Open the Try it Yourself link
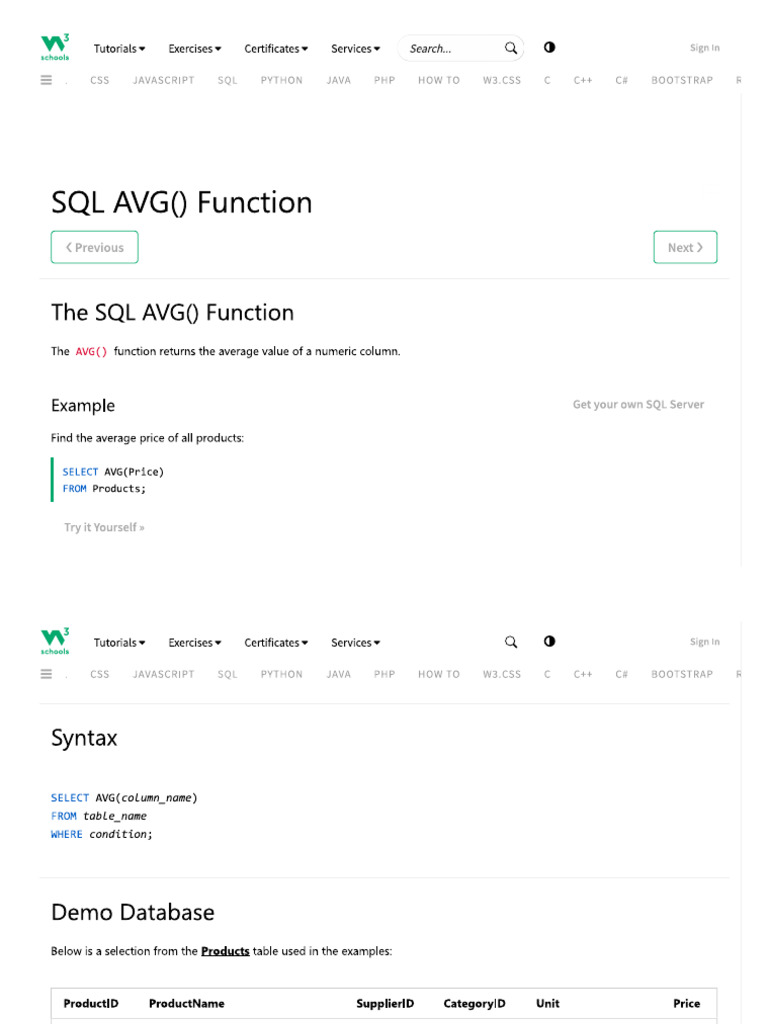 pyautogui.click(x=104, y=527)
